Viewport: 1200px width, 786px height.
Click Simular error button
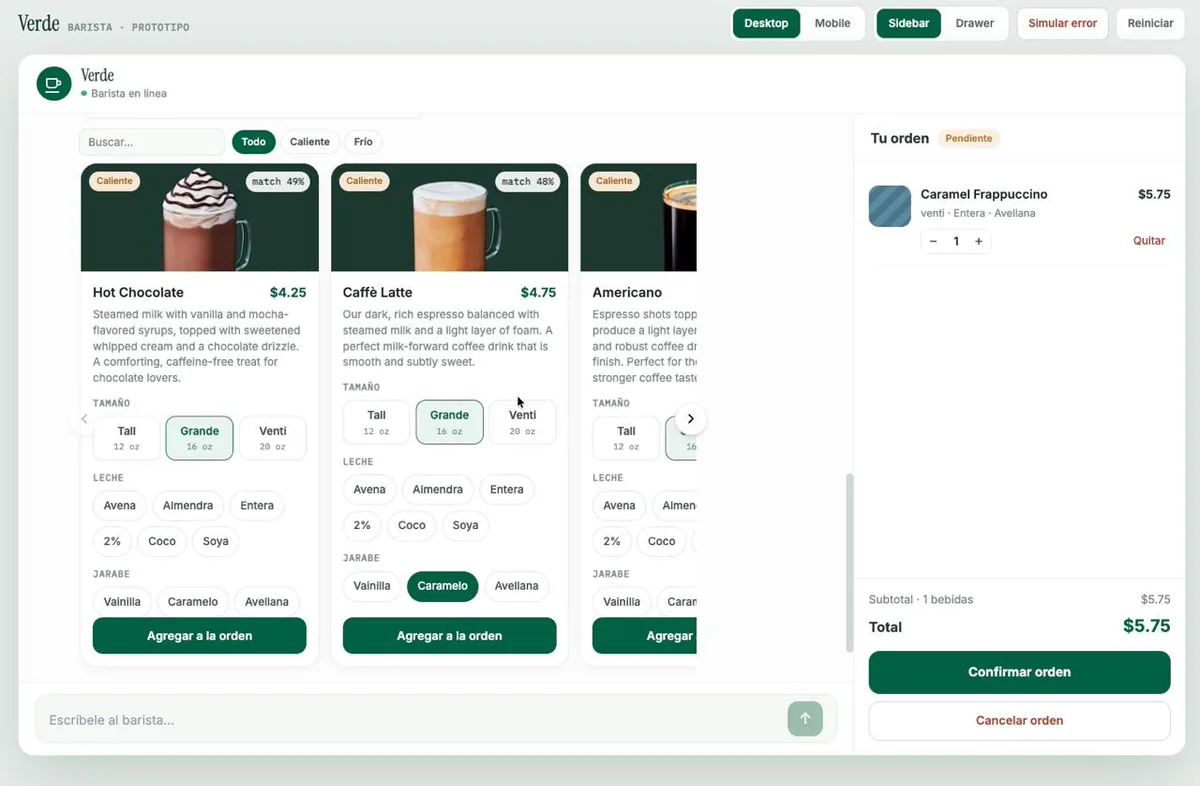(x=1062, y=23)
